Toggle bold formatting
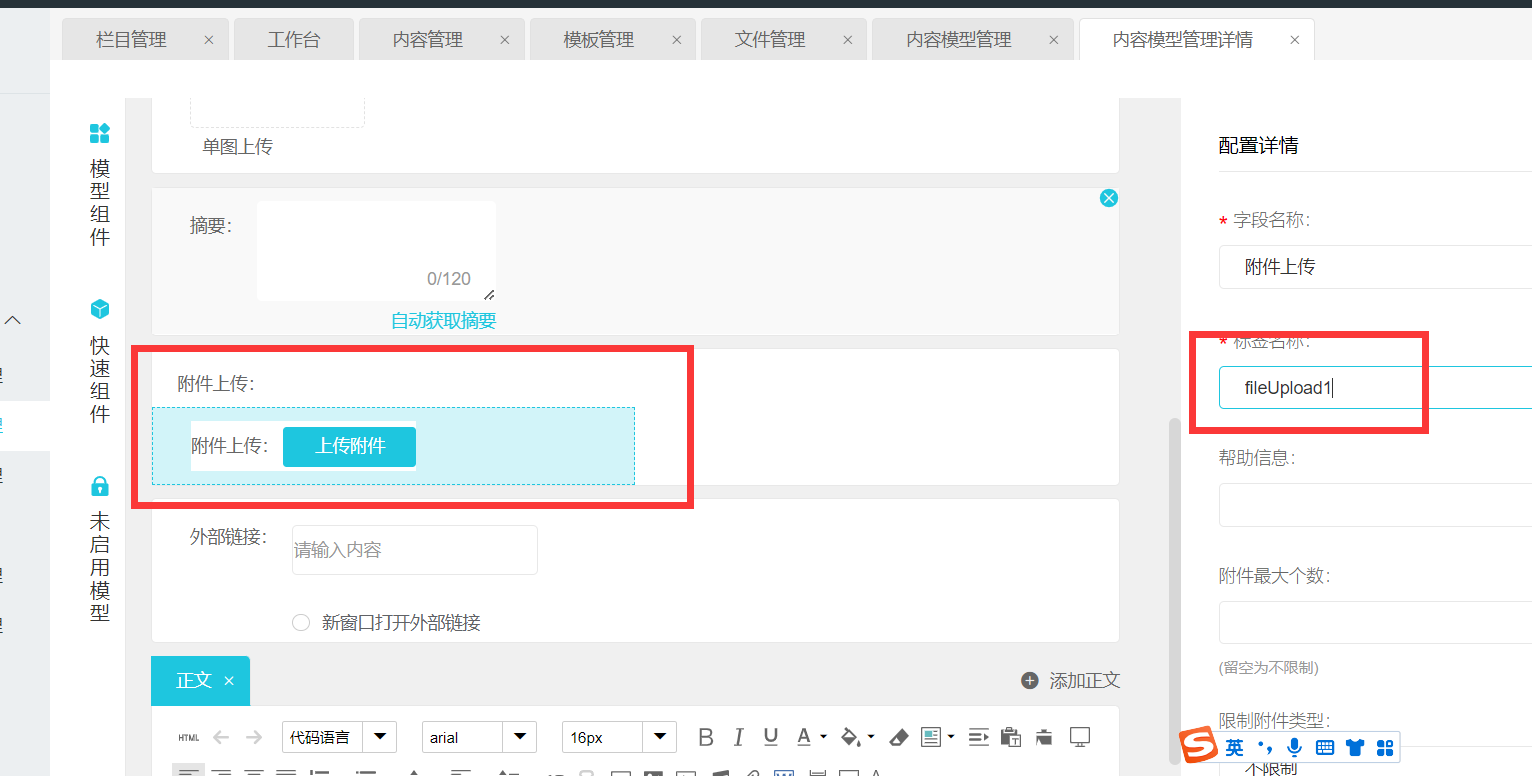 click(x=706, y=738)
